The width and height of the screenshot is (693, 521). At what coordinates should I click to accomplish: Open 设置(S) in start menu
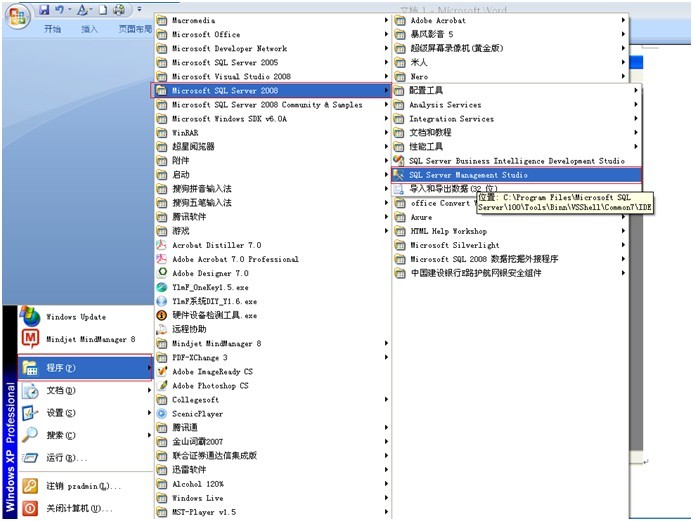85,413
